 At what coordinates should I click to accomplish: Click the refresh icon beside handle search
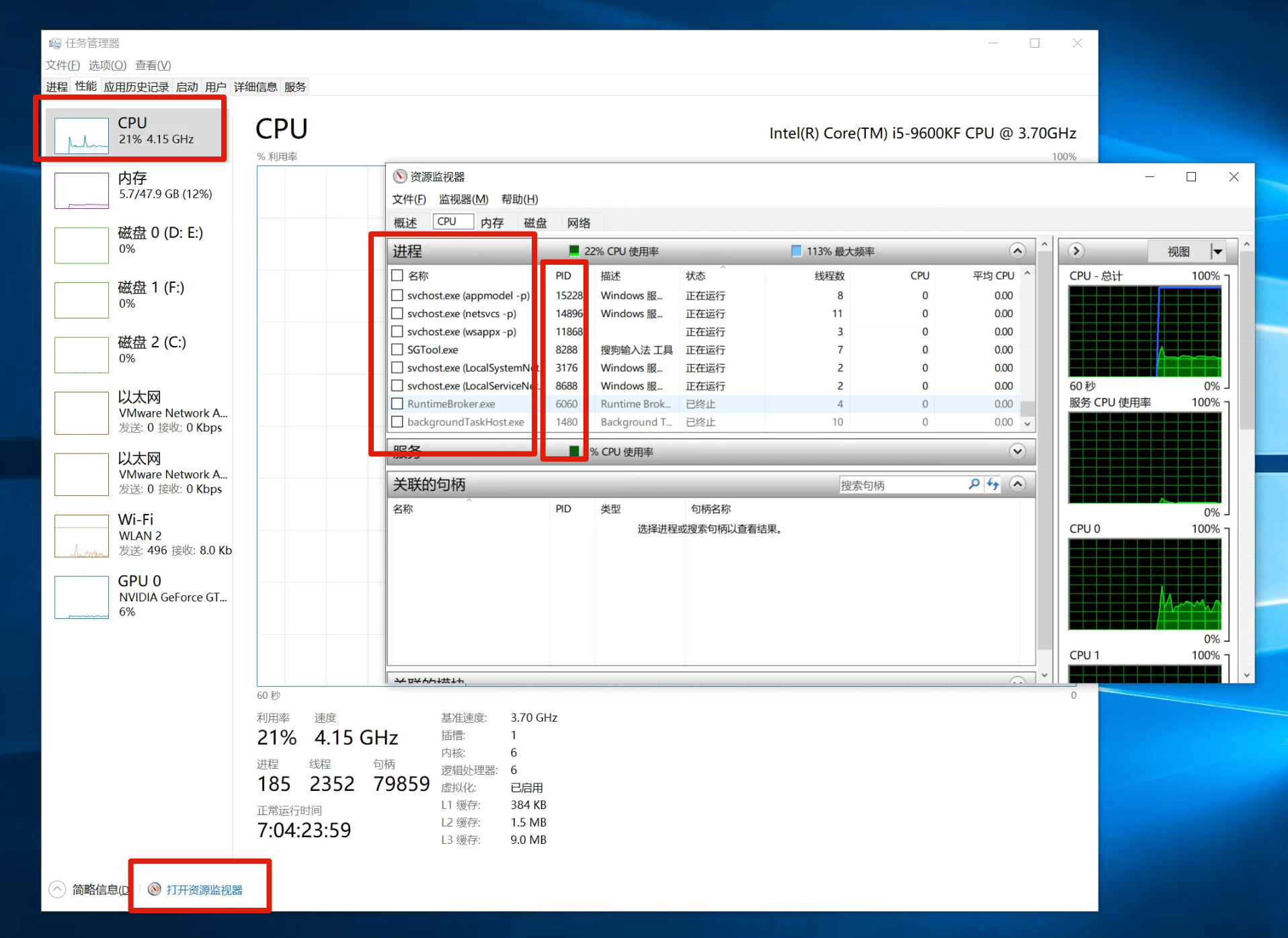click(x=993, y=484)
